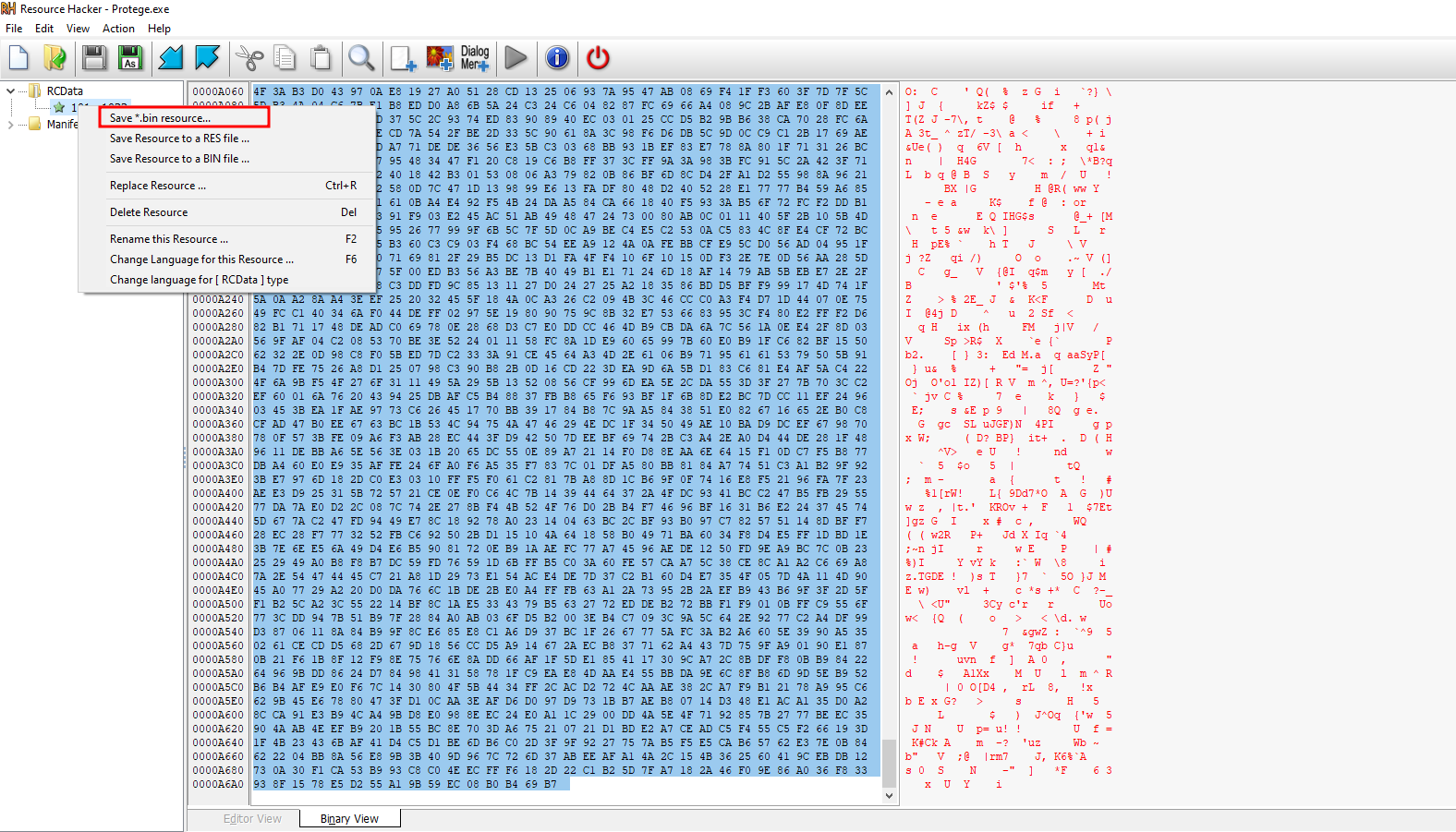
Task: Open the View menu
Action: tap(78, 29)
